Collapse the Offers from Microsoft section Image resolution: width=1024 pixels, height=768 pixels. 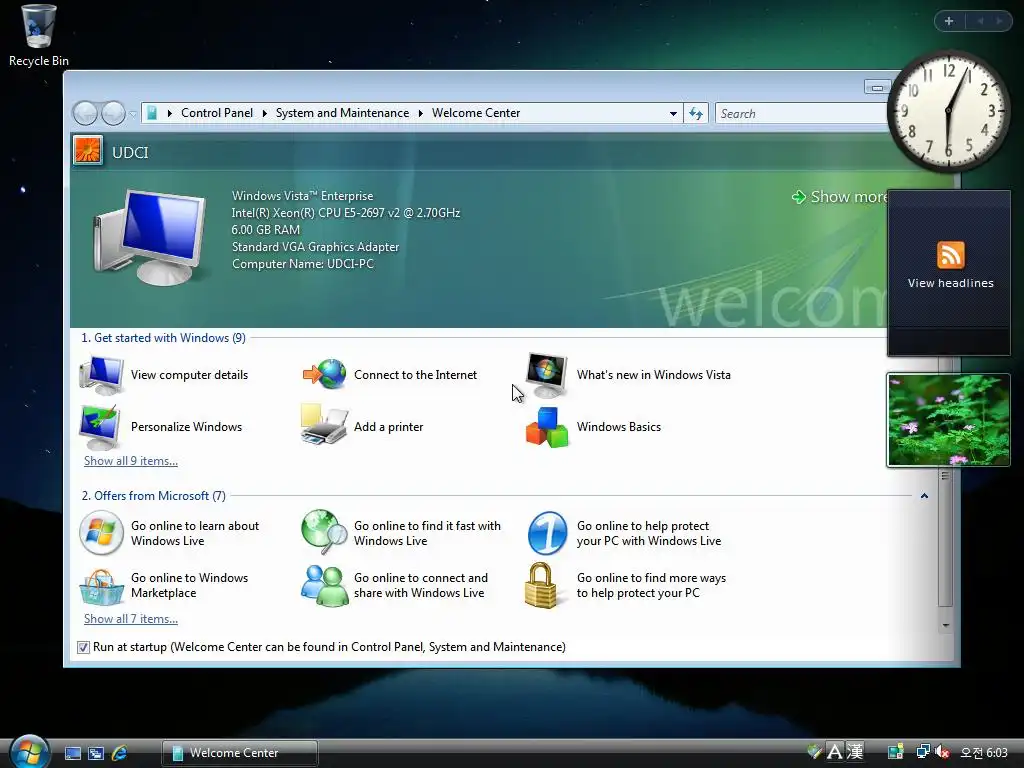coord(924,496)
